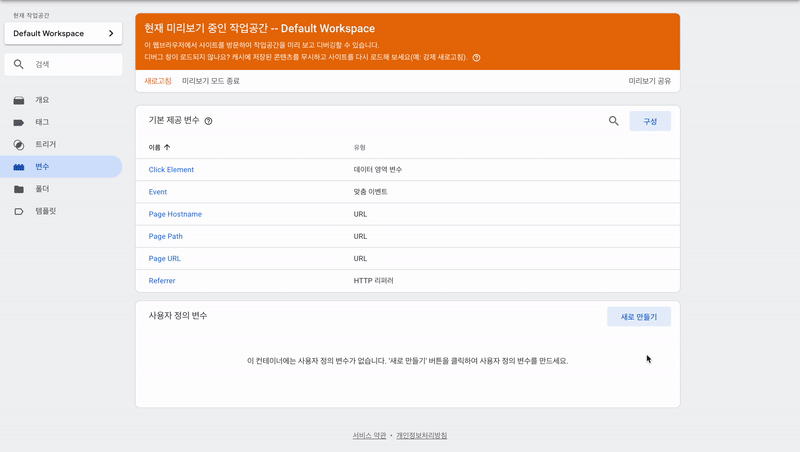This screenshot has height=452, width=800.
Task: Click 미리보기 공유 share preview link
Action: [649, 81]
